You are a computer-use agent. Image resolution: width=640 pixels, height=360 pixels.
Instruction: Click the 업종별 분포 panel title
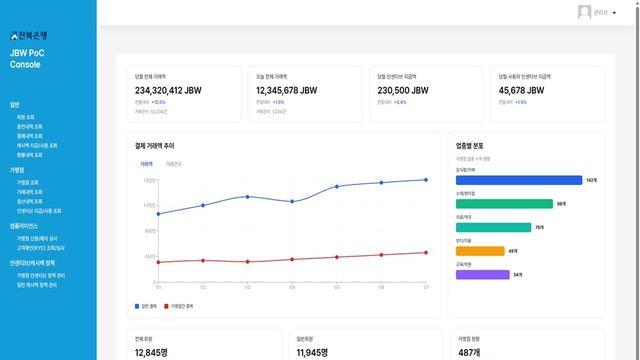point(469,146)
